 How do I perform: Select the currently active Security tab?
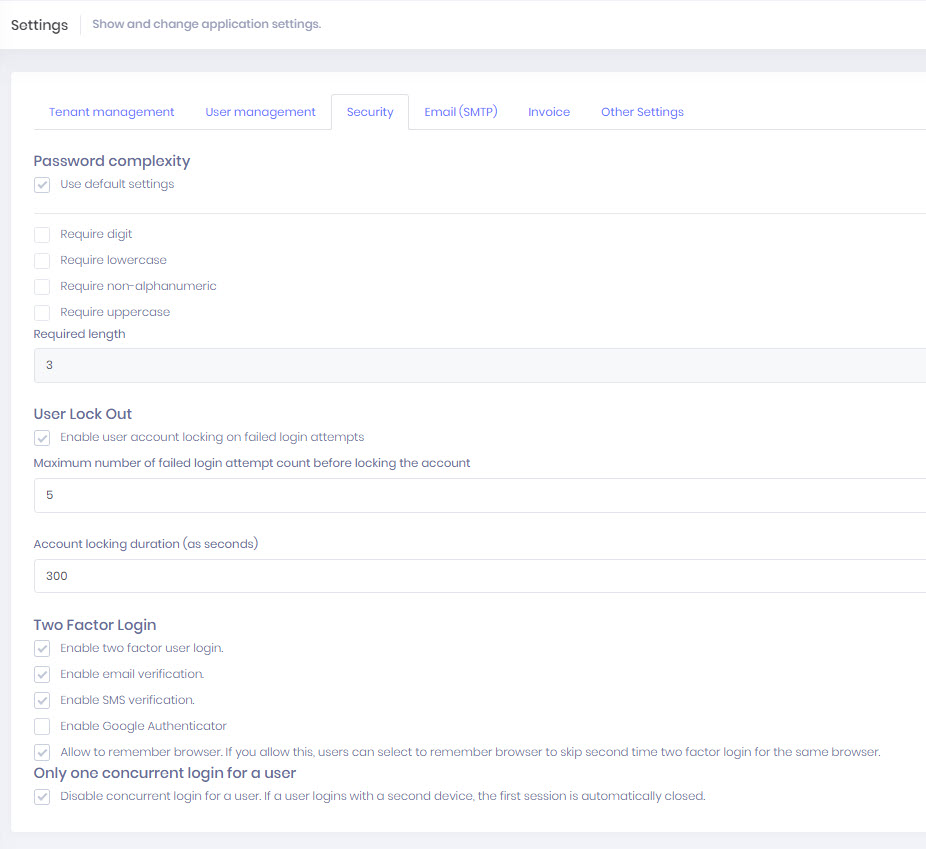369,111
